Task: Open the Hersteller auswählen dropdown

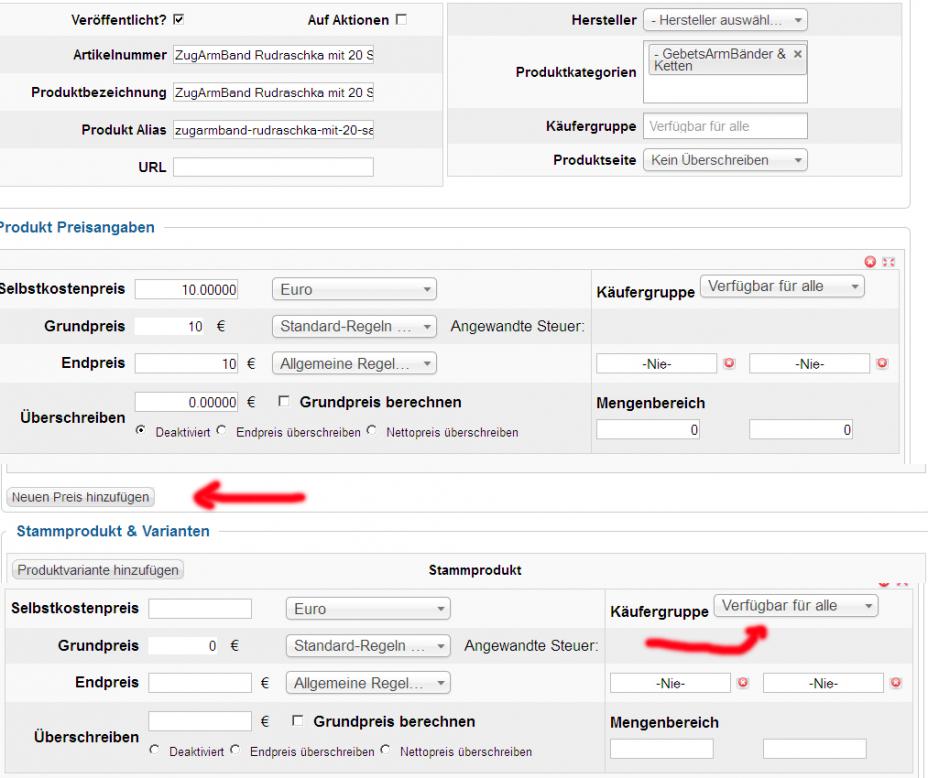Action: (x=725, y=20)
